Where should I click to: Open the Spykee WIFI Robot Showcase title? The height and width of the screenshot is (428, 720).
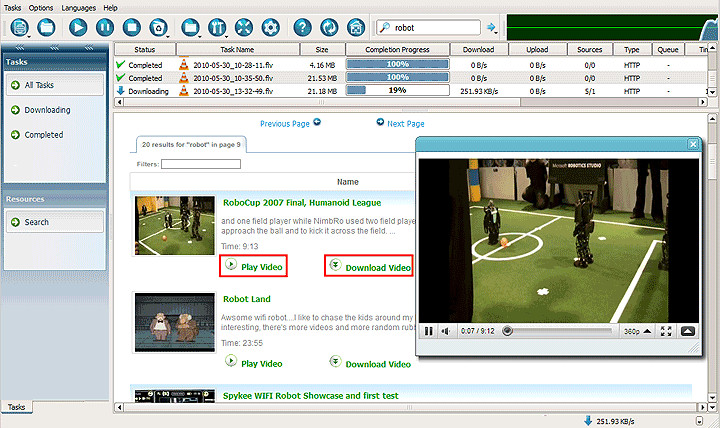[x=310, y=395]
